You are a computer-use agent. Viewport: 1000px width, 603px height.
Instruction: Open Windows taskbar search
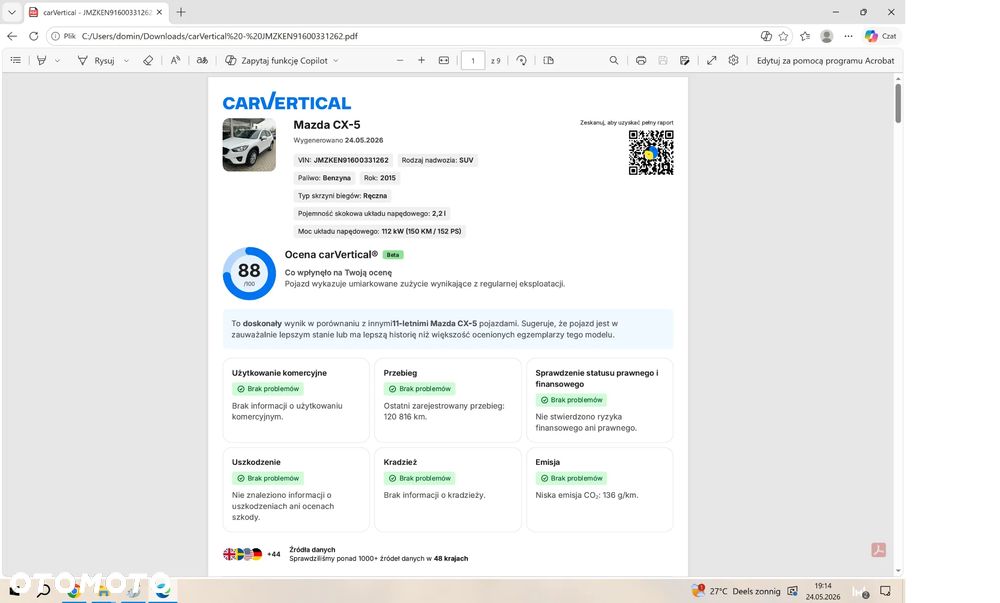pos(43,591)
